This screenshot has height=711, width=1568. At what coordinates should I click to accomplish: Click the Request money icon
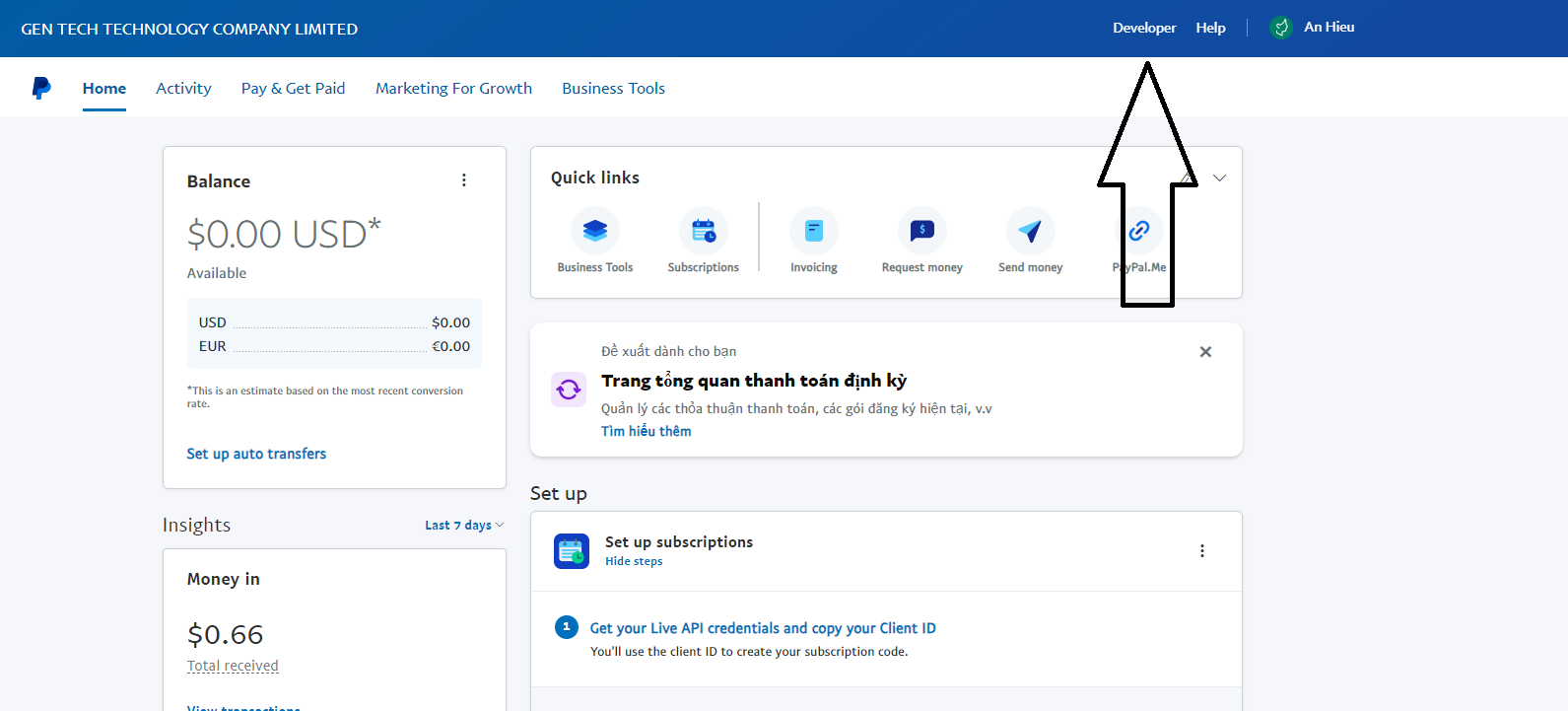[921, 231]
